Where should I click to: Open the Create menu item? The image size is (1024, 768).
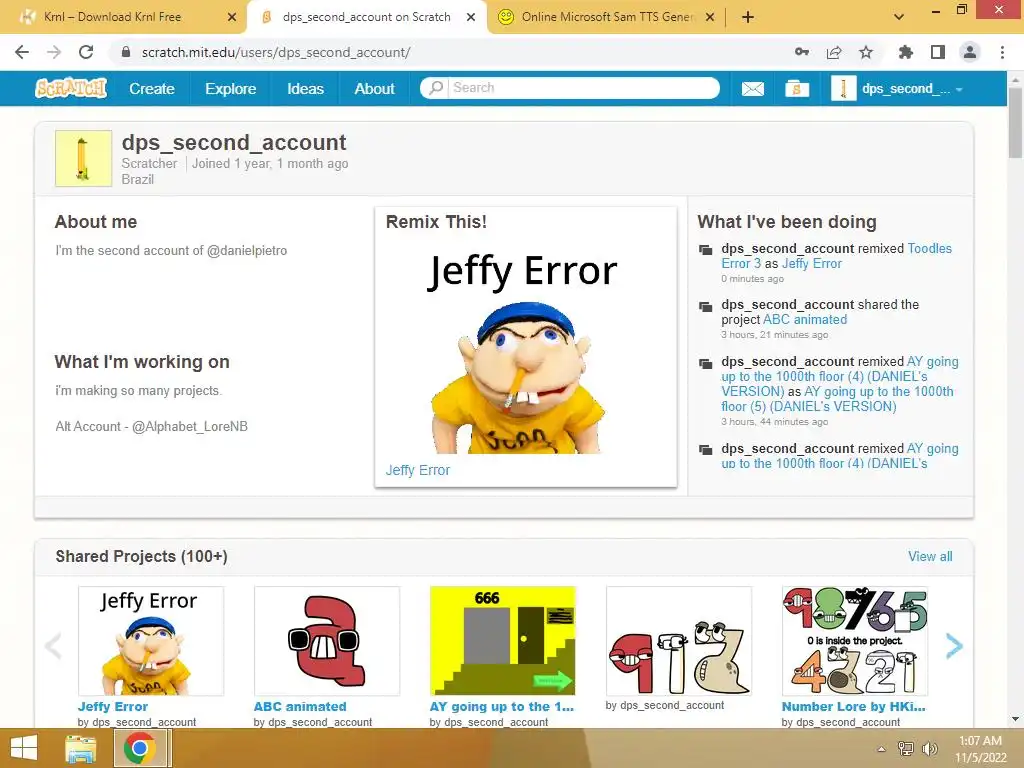click(x=152, y=89)
